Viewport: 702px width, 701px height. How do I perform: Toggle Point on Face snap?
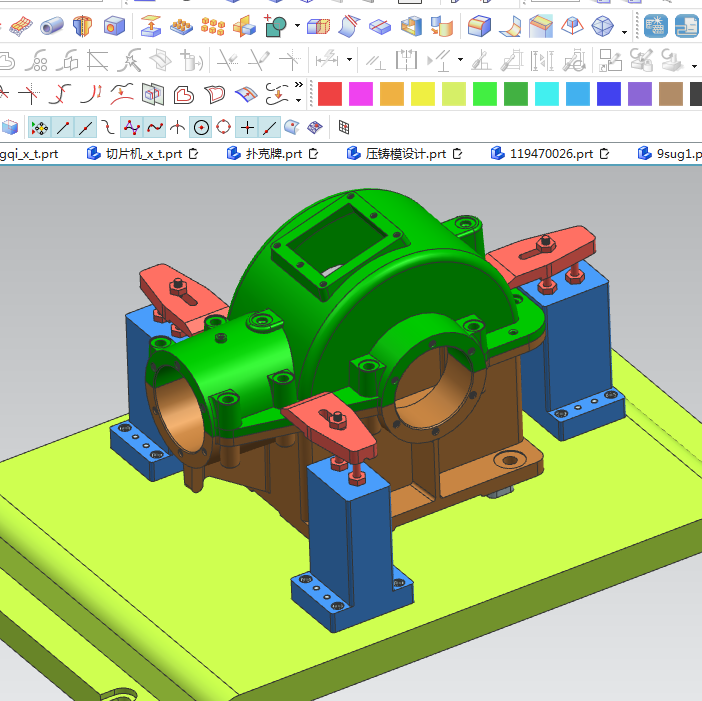click(292, 128)
